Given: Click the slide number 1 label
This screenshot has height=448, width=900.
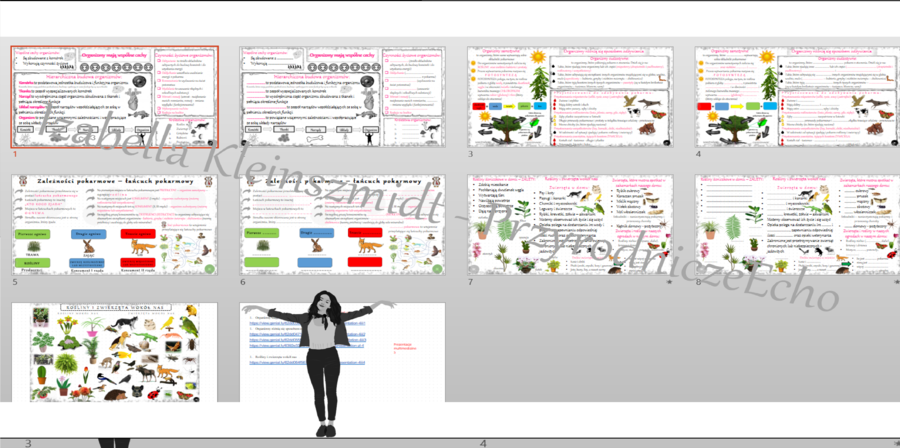Looking at the screenshot, I should (14, 154).
